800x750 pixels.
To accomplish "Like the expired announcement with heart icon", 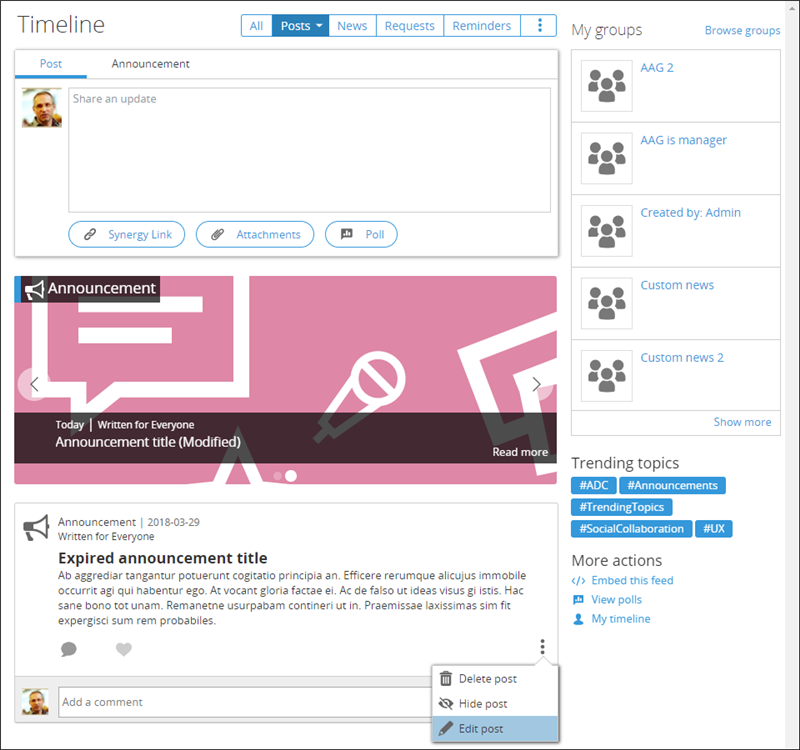I will 124,649.
